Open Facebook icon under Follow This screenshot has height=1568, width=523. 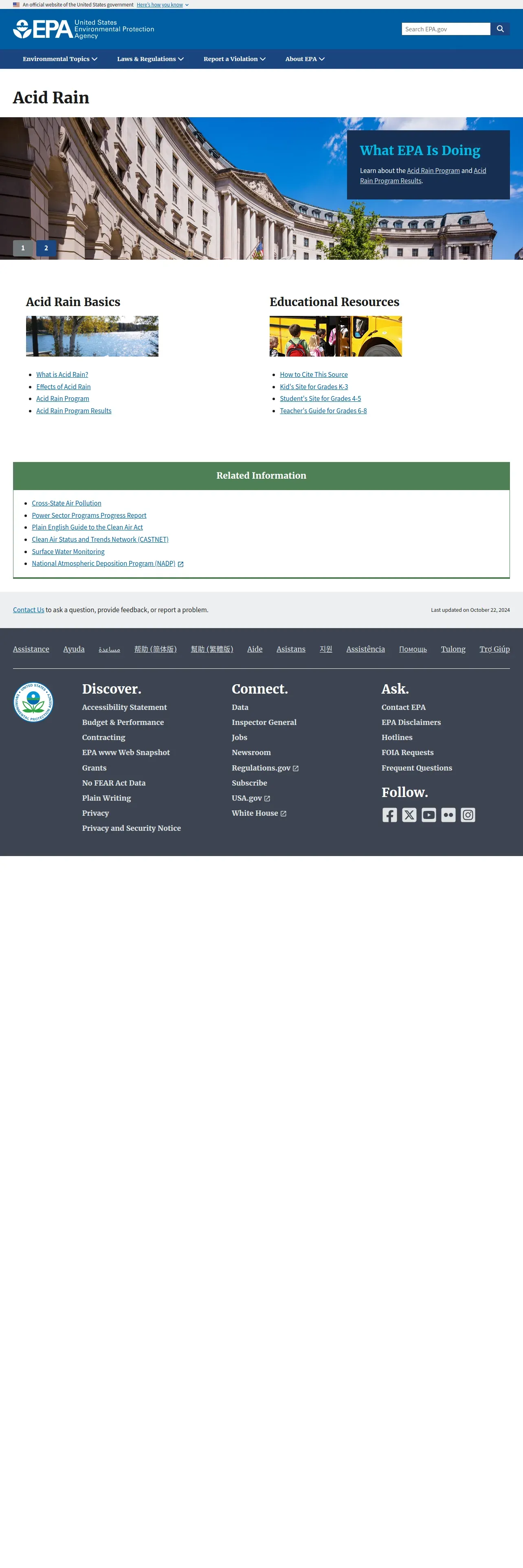click(390, 815)
